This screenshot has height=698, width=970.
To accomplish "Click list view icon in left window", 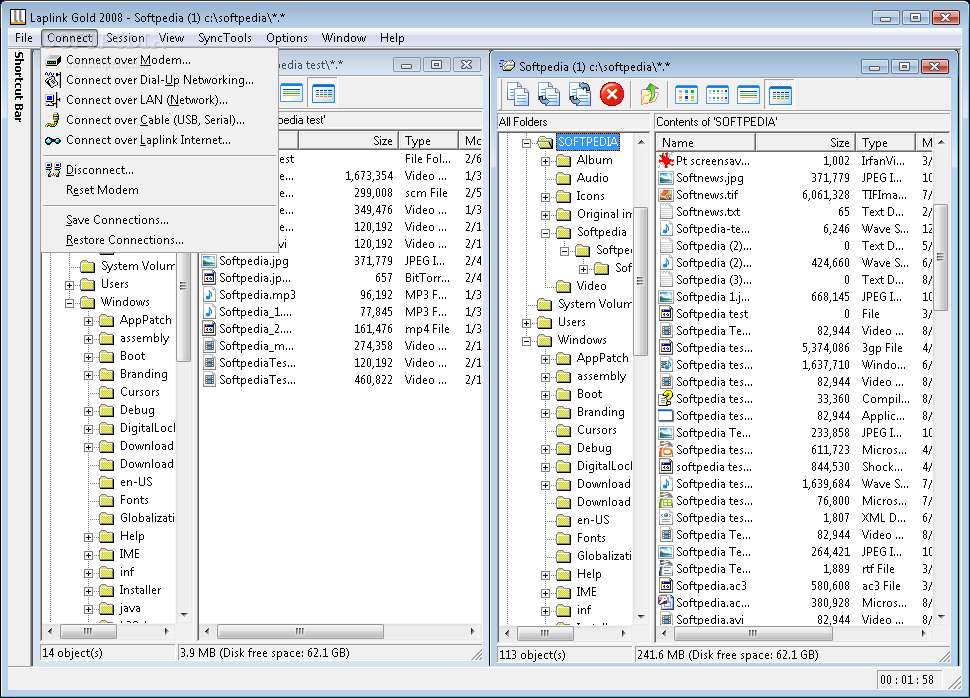I will coord(292,93).
